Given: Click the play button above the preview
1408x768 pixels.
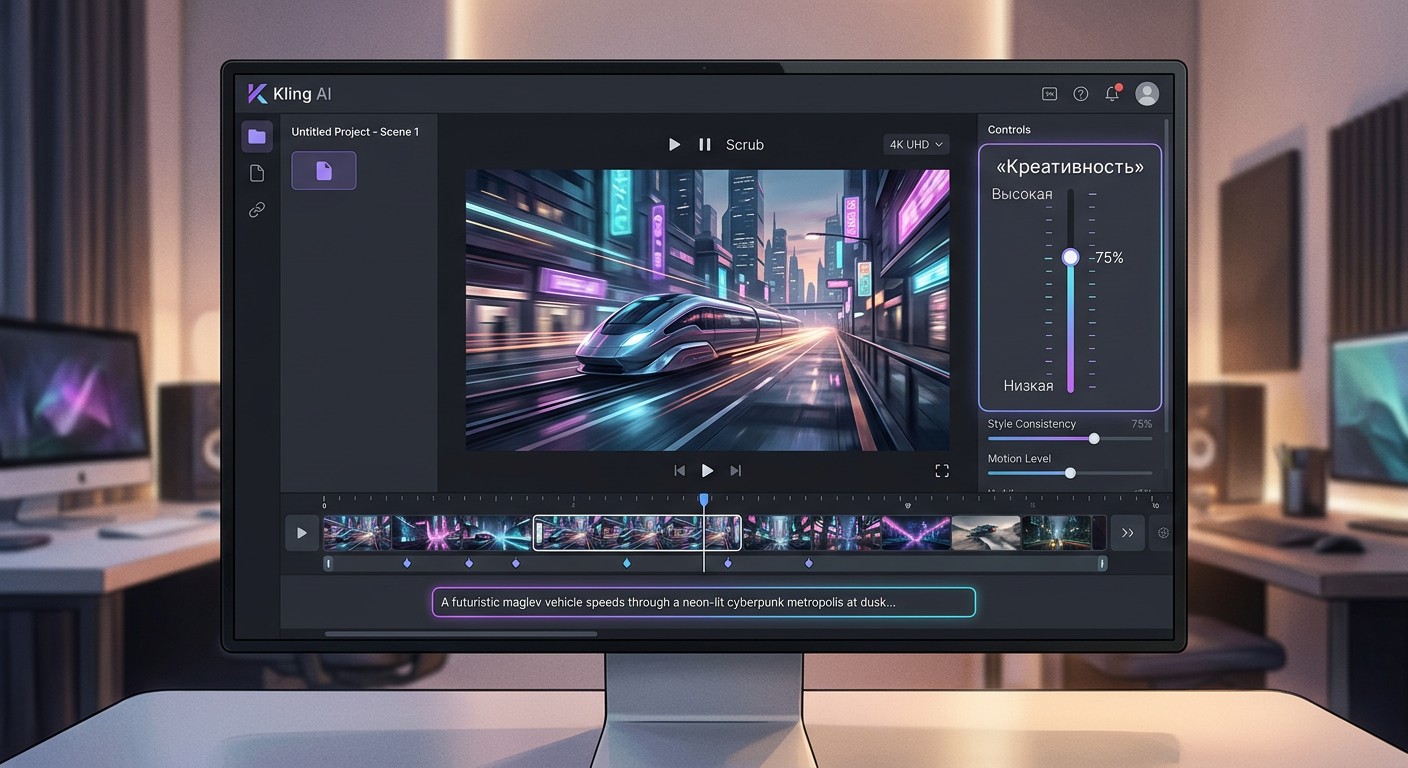Looking at the screenshot, I should click(x=674, y=145).
